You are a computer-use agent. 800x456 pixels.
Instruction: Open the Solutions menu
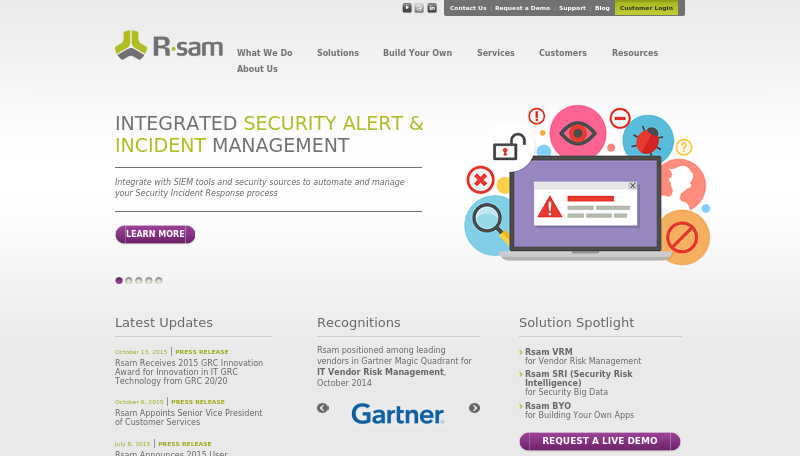pos(338,53)
